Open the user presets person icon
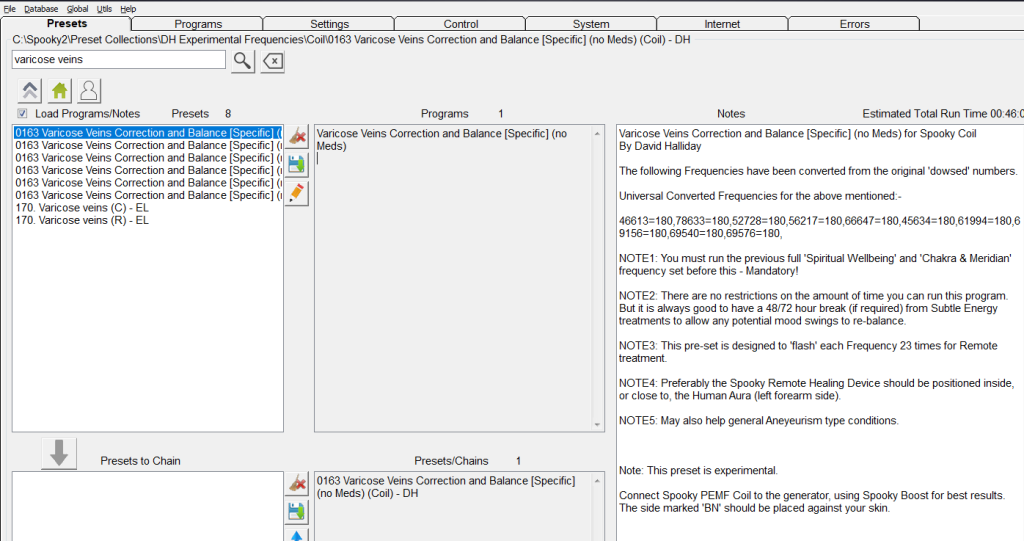 pos(90,91)
